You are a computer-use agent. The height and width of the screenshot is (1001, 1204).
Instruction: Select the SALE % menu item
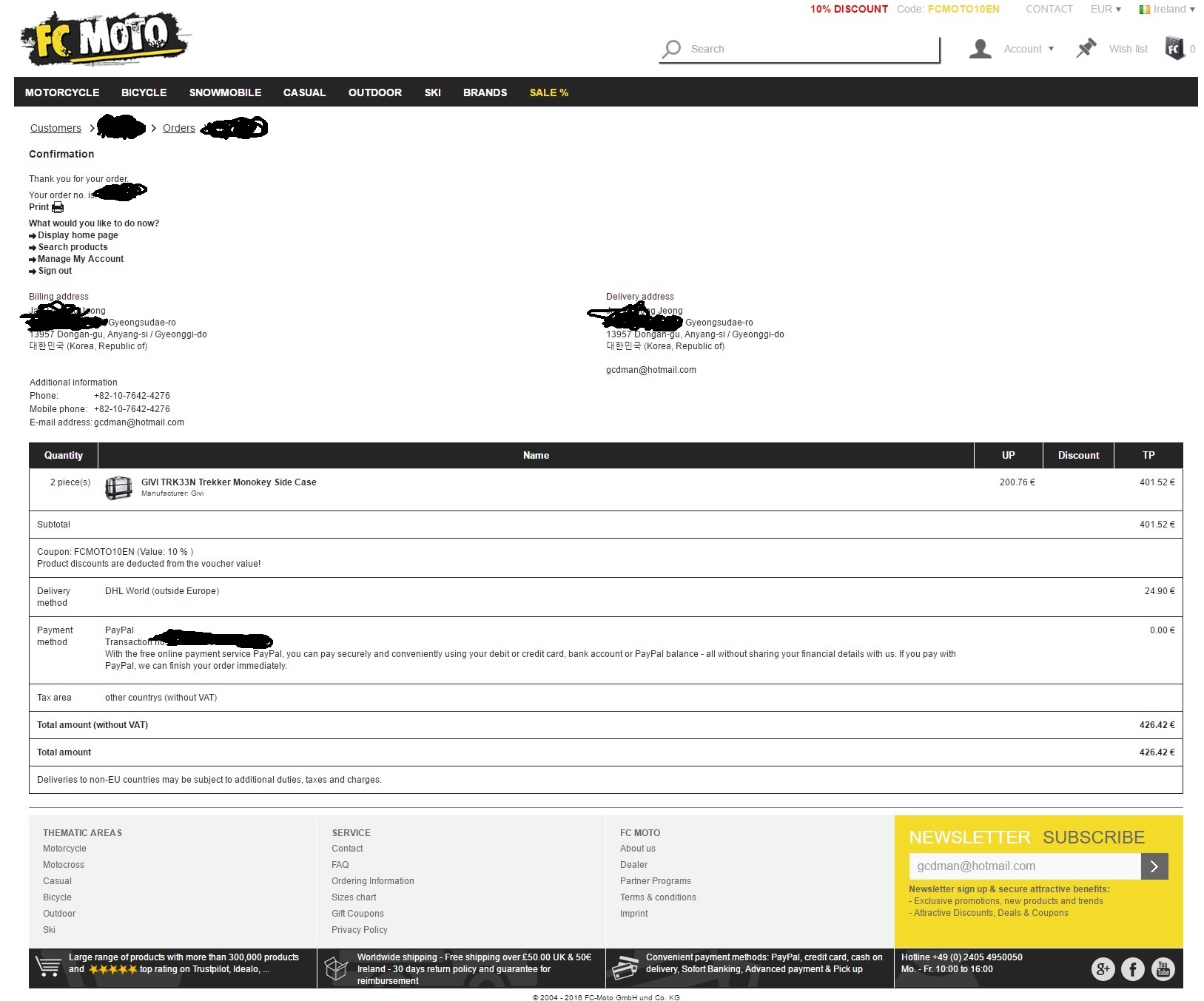548,92
